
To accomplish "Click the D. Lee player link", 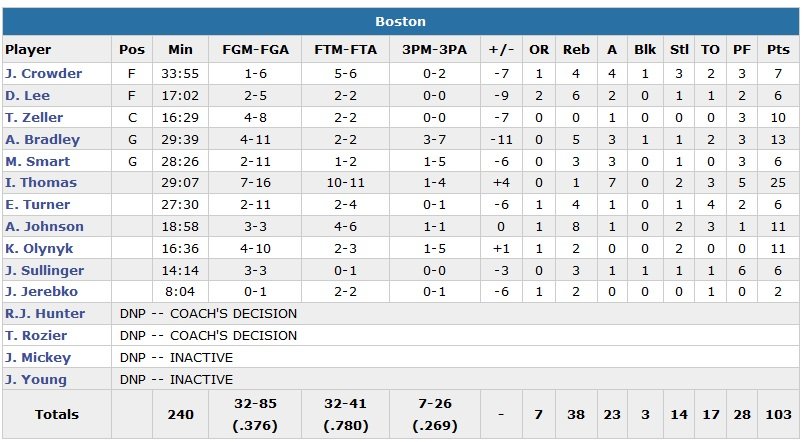I will [x=29, y=96].
